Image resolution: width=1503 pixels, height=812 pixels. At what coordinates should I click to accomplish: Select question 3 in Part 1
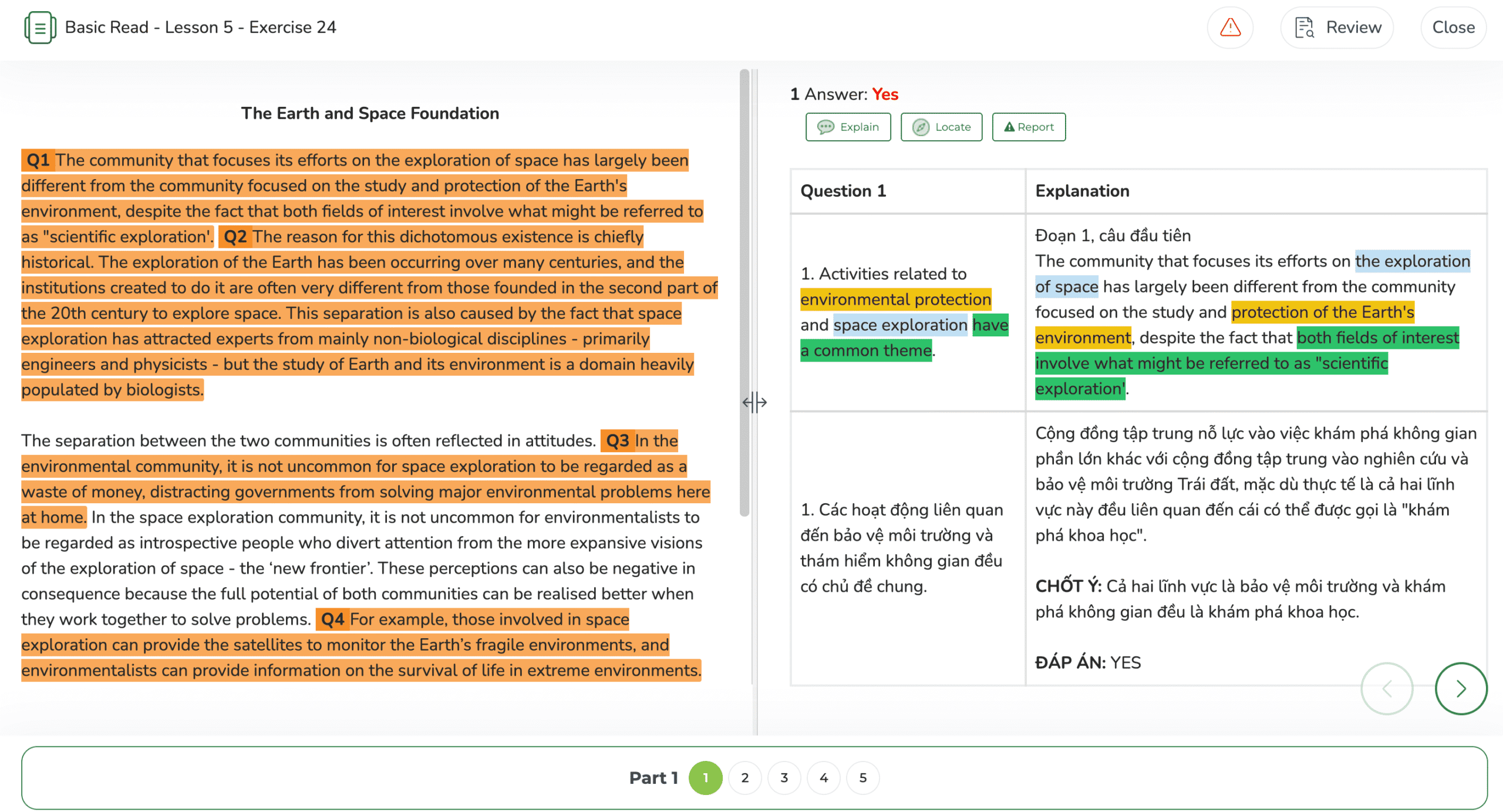coord(784,777)
